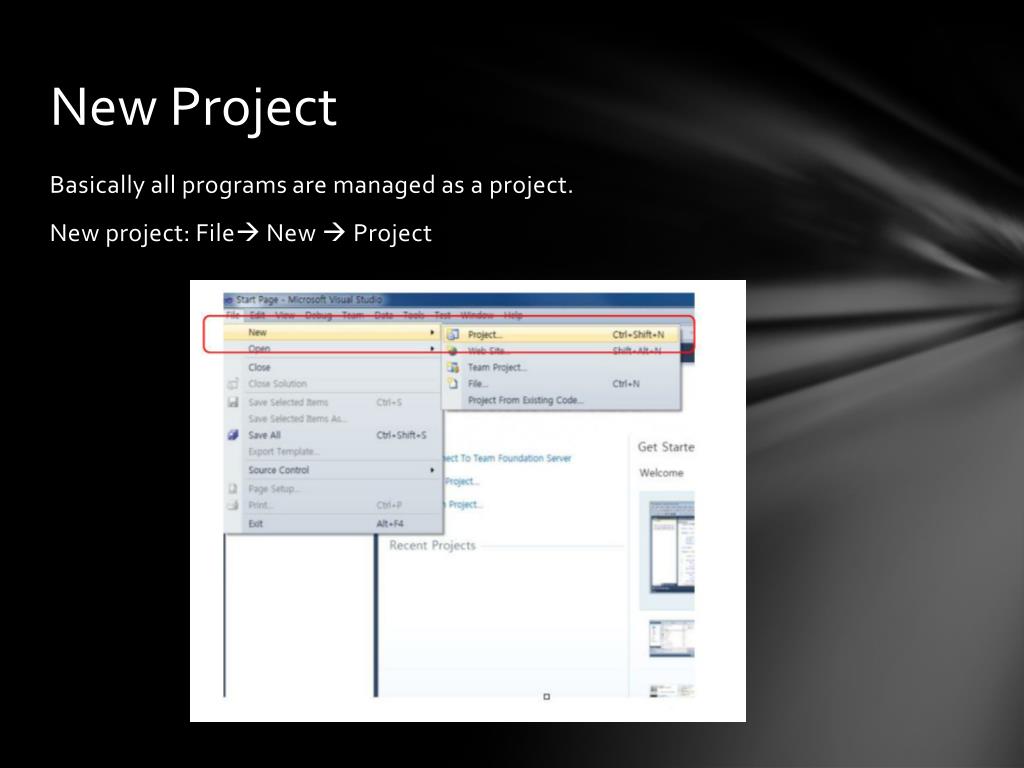Select Project... in the New submenu

(562, 334)
